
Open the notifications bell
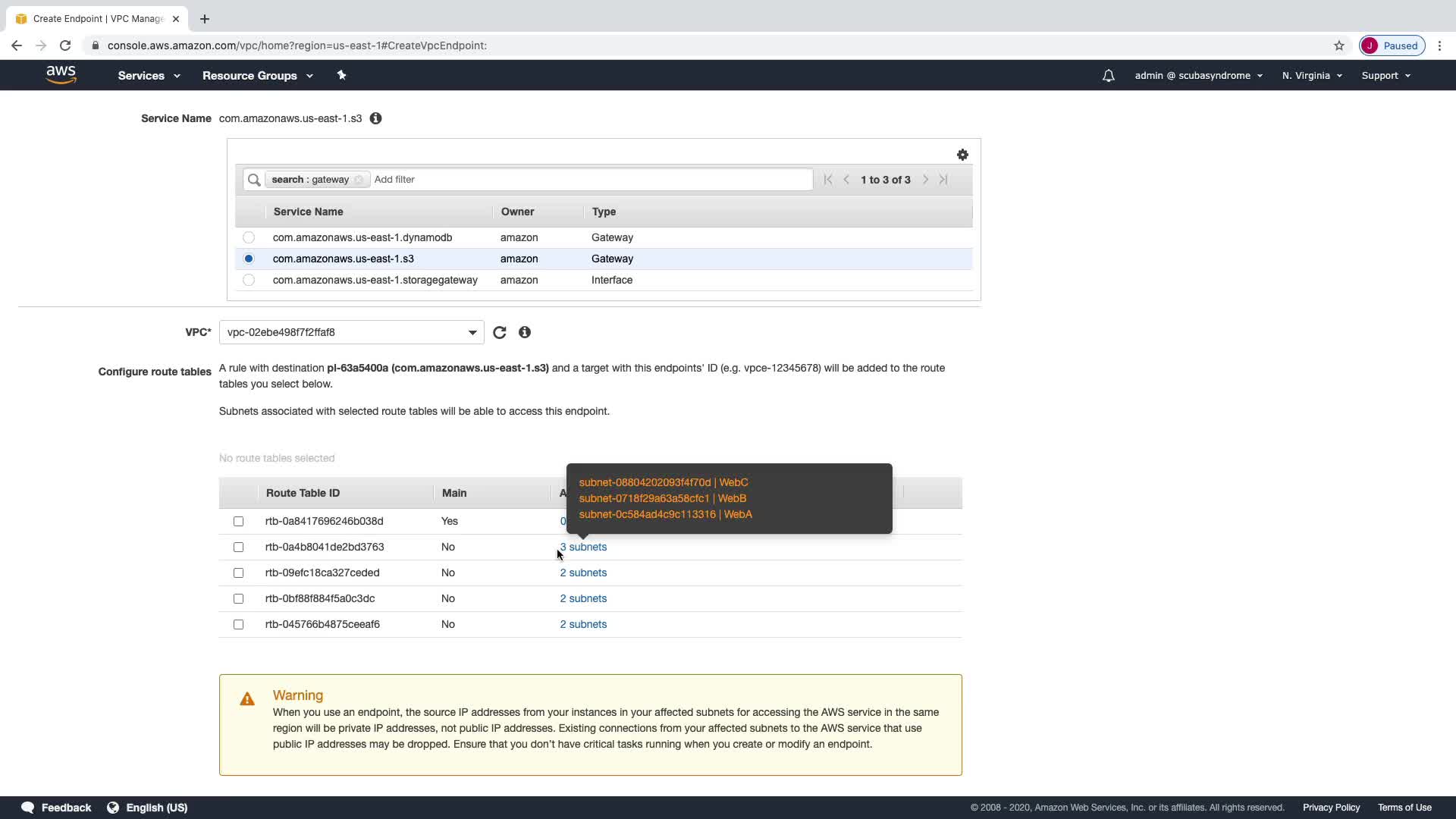1108,76
